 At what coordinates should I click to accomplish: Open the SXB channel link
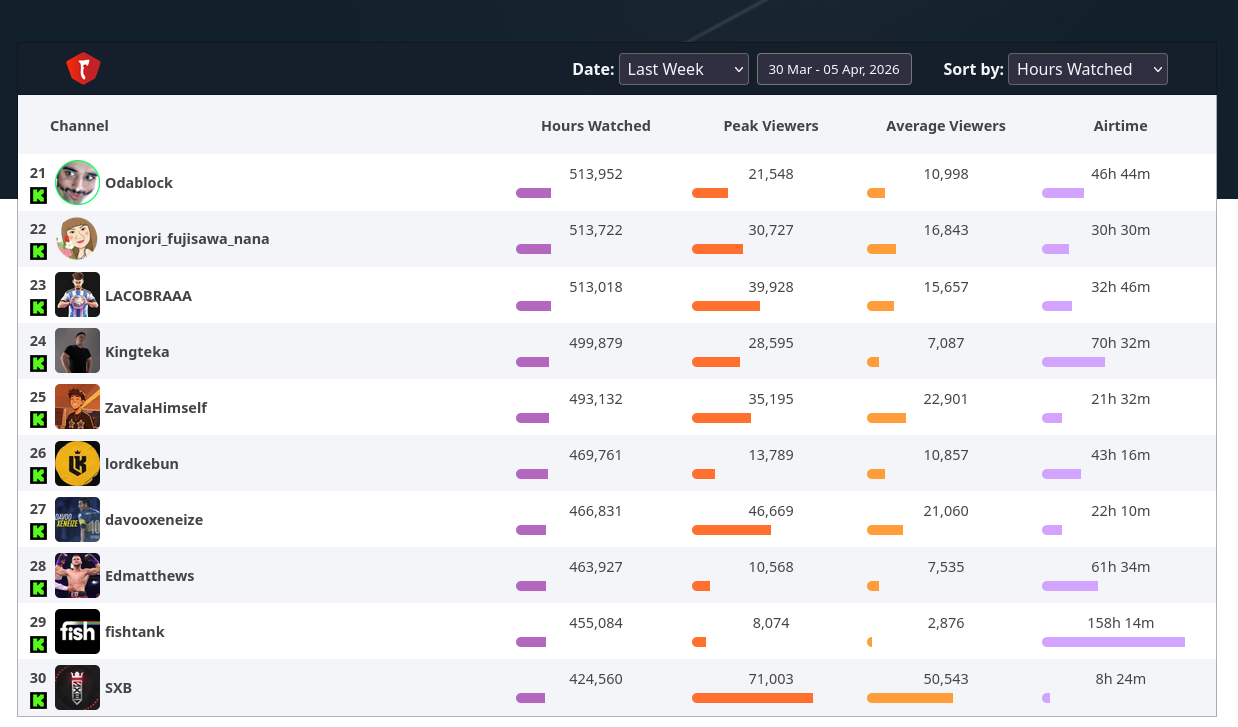pos(118,687)
